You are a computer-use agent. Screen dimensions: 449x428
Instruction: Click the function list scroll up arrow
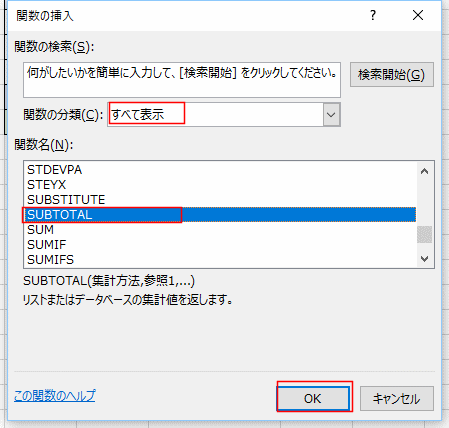[x=424, y=171]
